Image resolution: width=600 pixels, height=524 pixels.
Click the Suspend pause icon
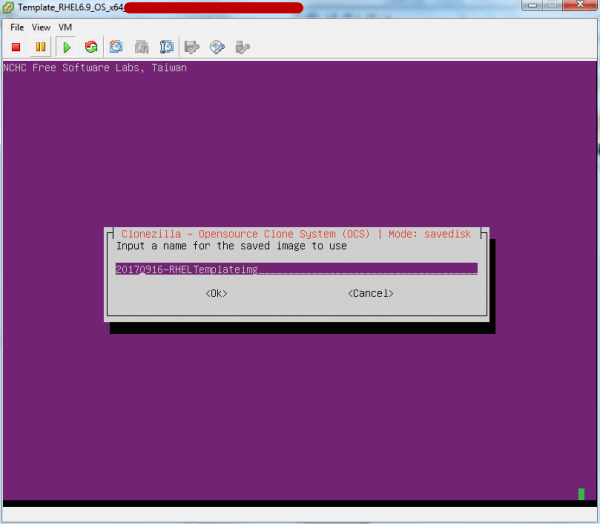tap(41, 47)
